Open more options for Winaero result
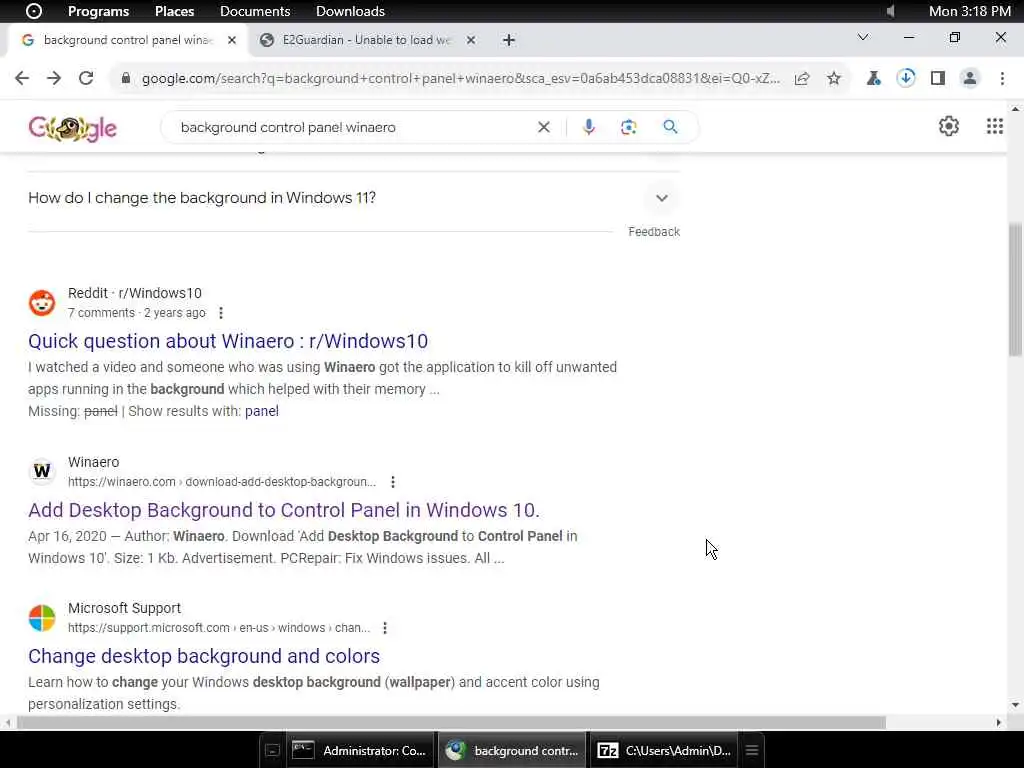The width and height of the screenshot is (1024, 768). coord(392,482)
